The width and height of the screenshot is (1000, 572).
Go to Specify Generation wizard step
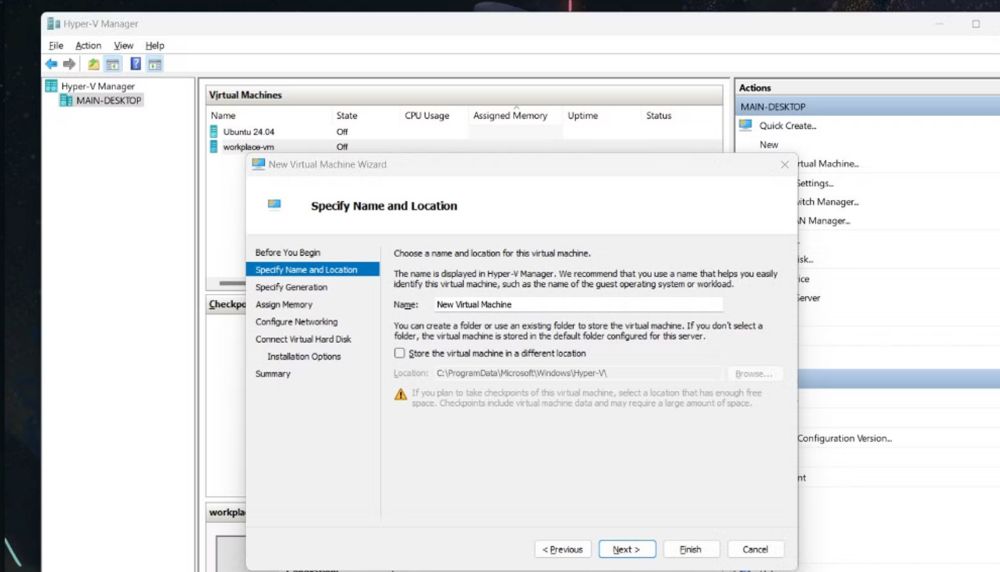[291, 287]
